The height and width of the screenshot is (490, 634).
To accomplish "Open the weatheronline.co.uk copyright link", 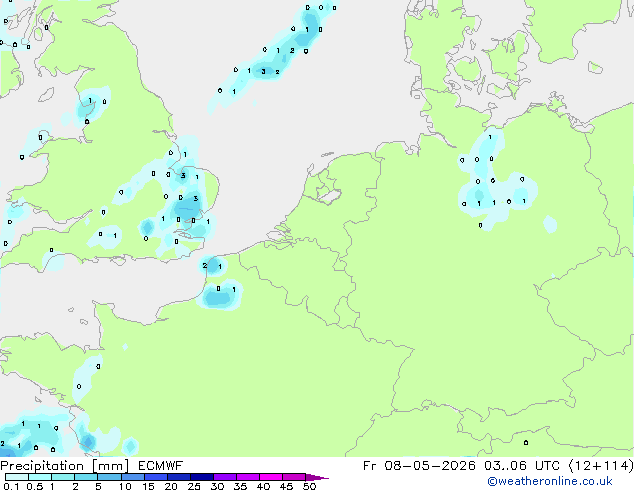I will click(x=550, y=481).
